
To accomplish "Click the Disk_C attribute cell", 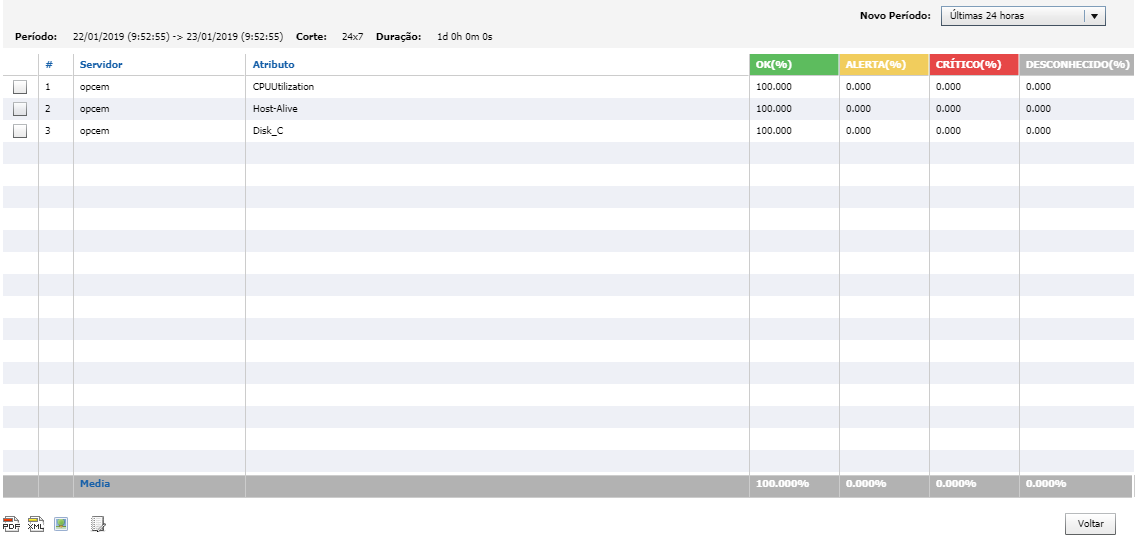I will [x=268, y=131].
